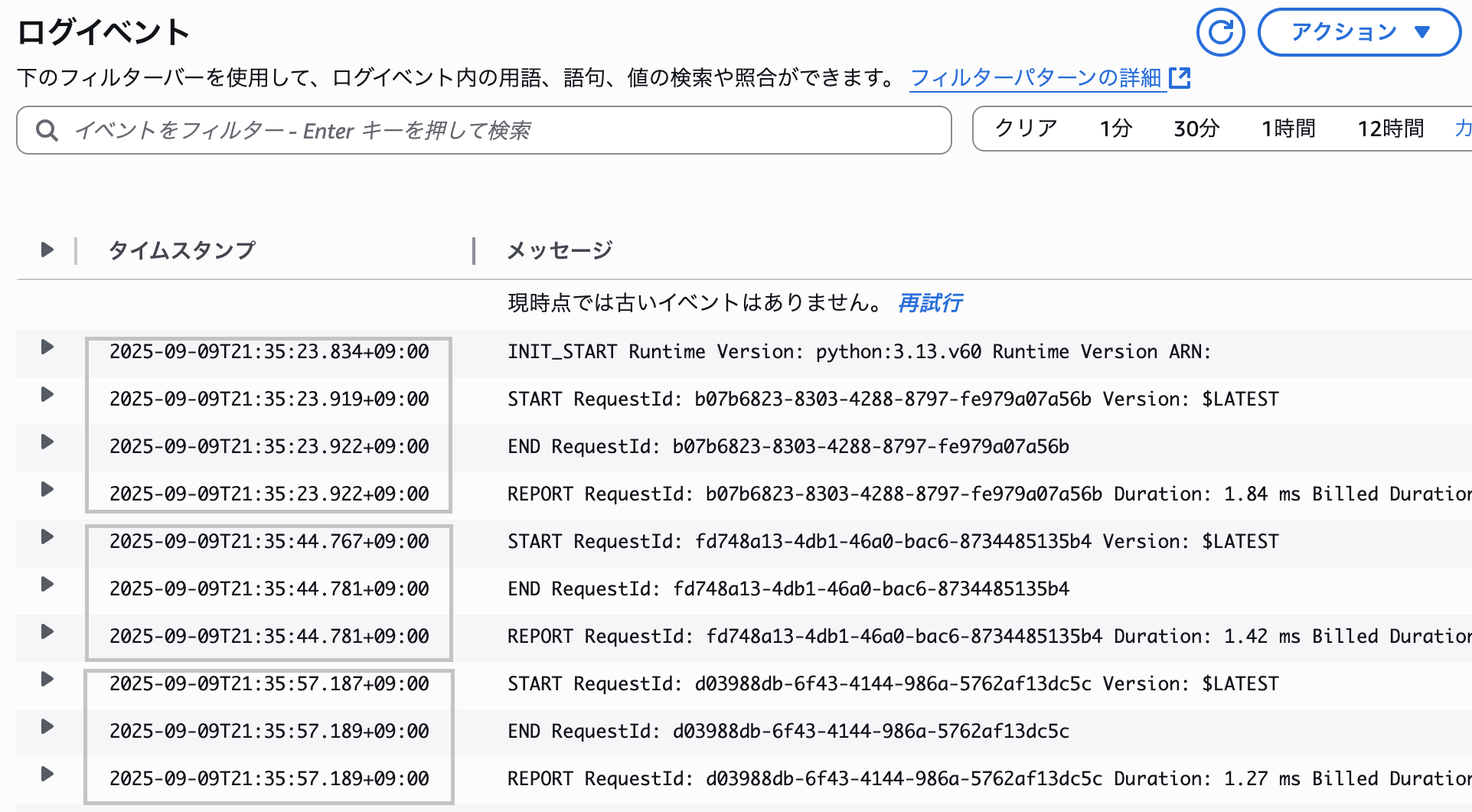Open the アクション dropdown menu
Viewport: 1472px width, 812px height.
click(x=1359, y=32)
